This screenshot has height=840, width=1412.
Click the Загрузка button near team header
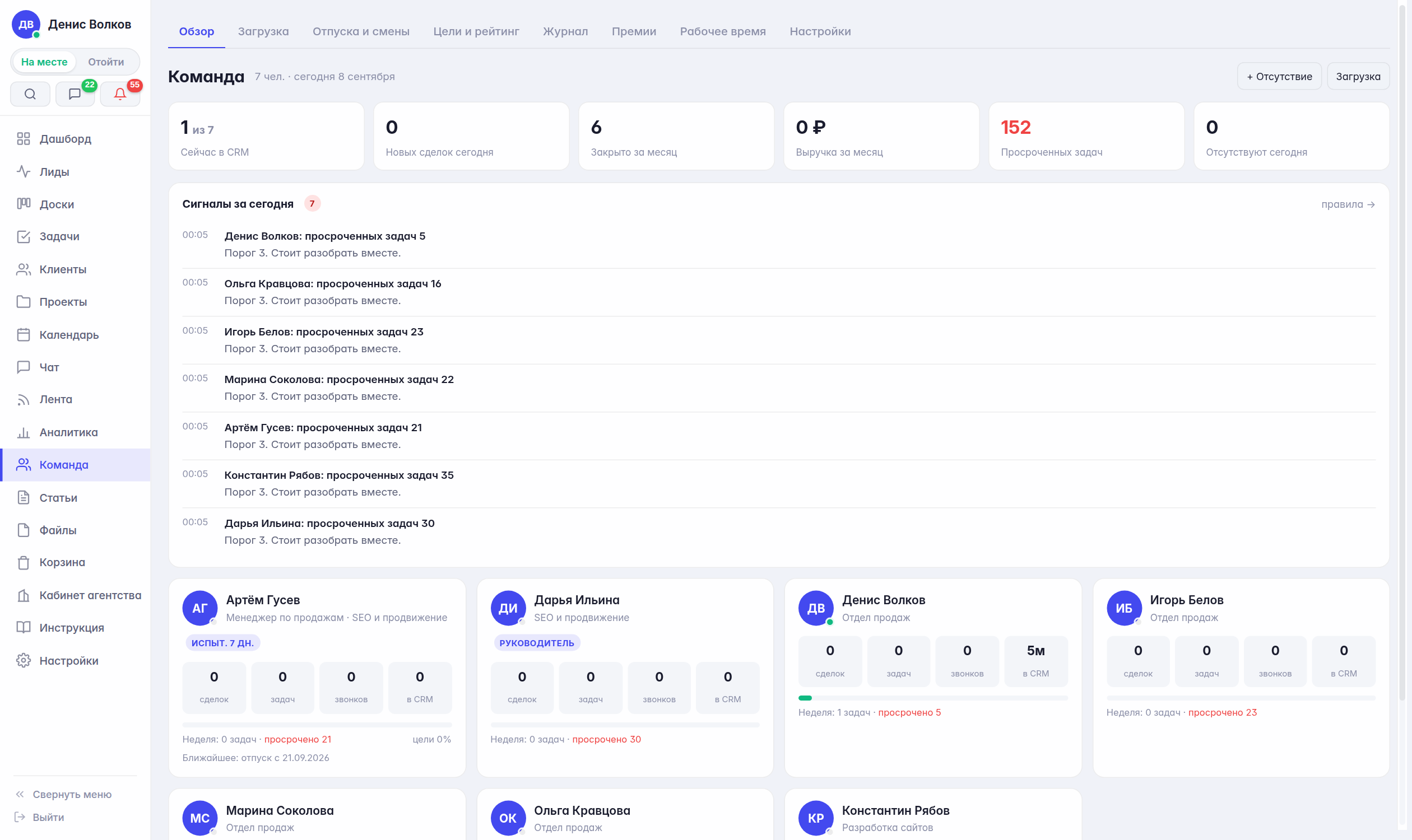pyautogui.click(x=1358, y=76)
